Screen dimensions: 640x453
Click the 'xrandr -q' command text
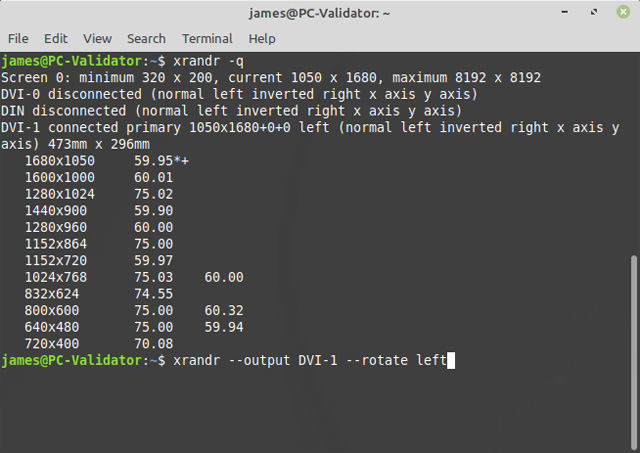click(x=209, y=61)
